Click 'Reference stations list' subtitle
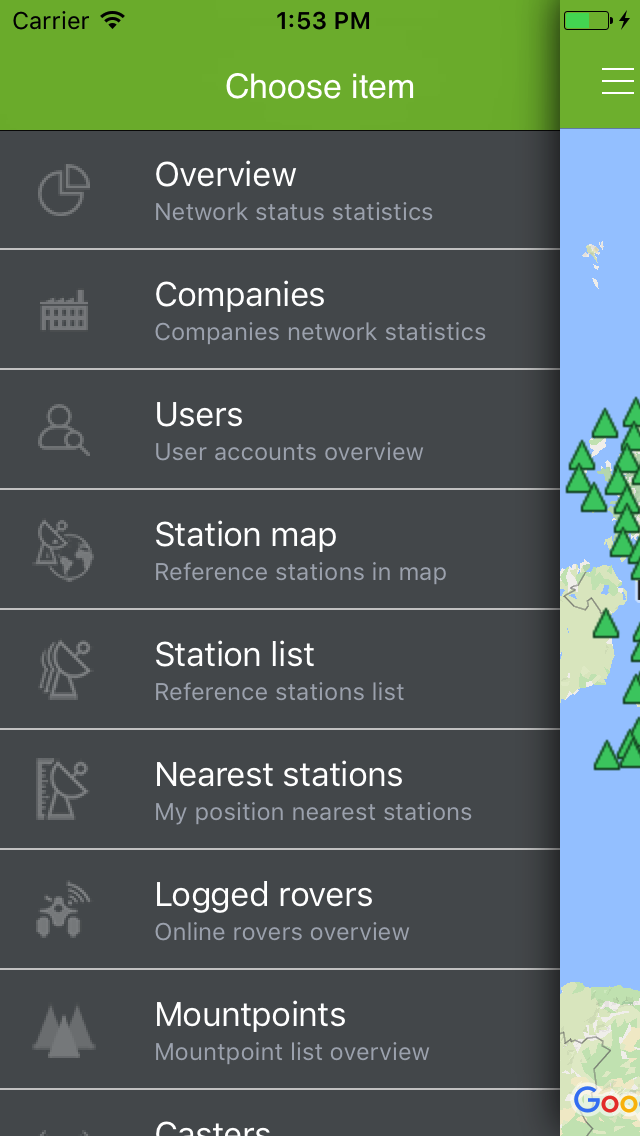This screenshot has height=1136, width=640. [279, 692]
